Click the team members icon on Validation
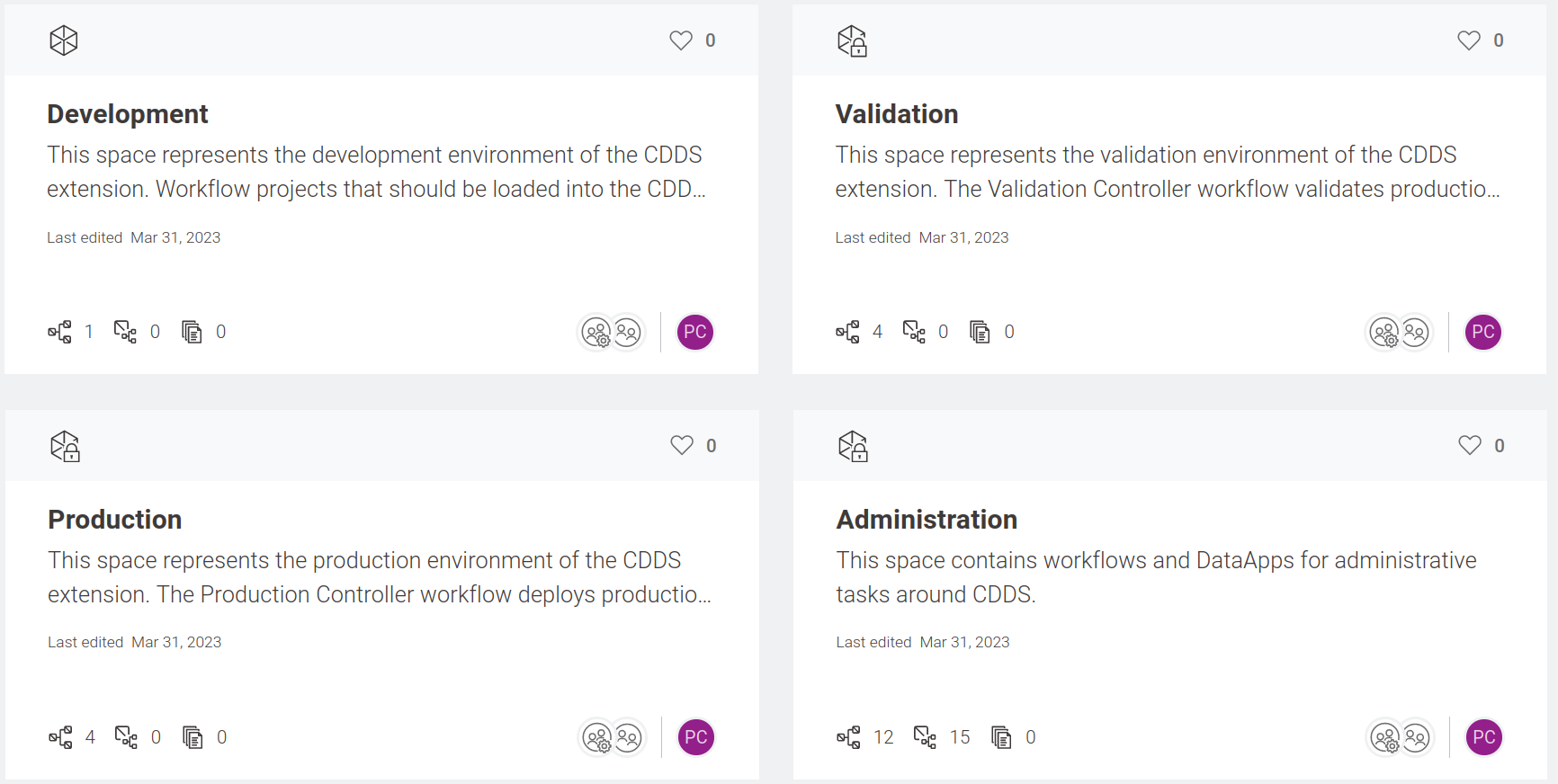Image resolution: width=1558 pixels, height=784 pixels. [1416, 333]
